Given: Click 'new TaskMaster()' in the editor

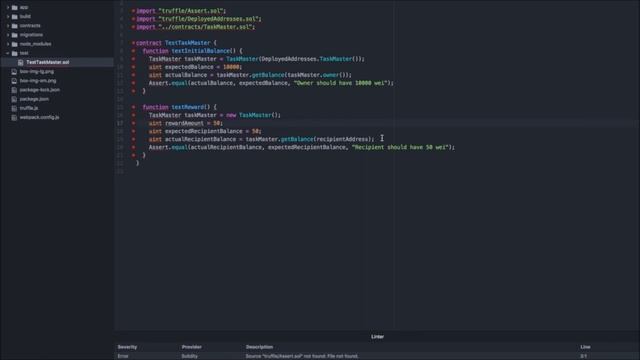Looking at the screenshot, I should 253,115.
